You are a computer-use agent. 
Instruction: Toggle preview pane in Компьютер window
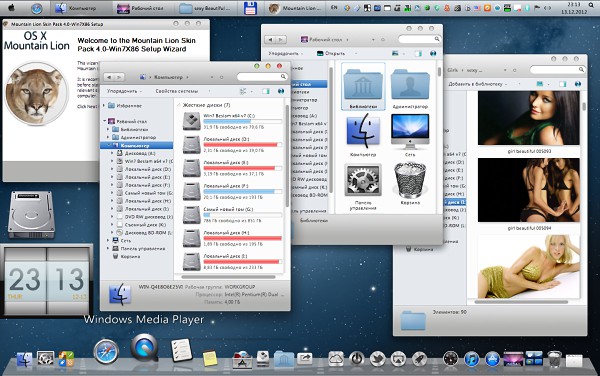point(266,91)
